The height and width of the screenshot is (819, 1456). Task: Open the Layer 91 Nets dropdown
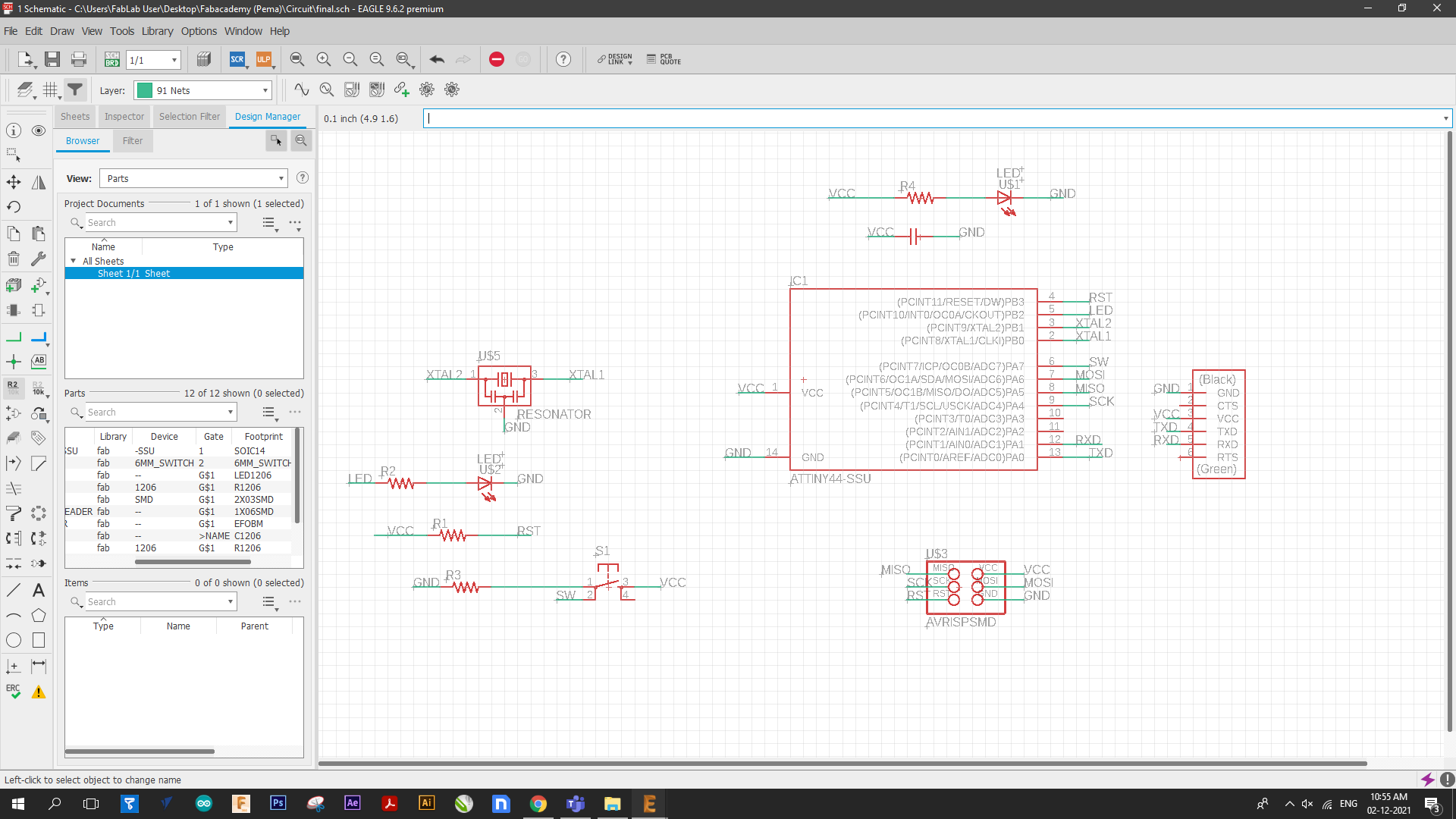click(x=265, y=90)
